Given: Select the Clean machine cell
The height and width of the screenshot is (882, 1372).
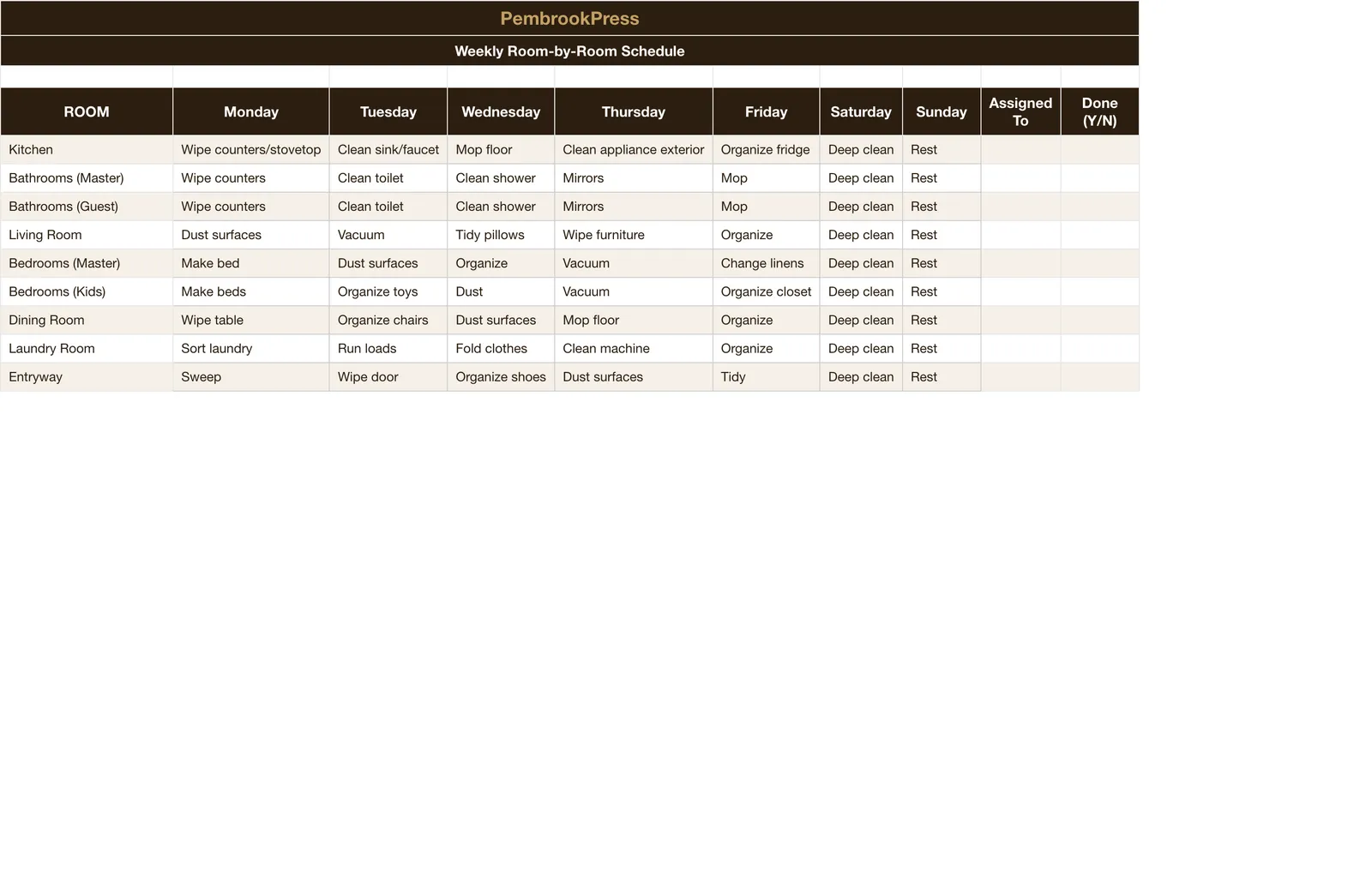Looking at the screenshot, I should click(634, 347).
